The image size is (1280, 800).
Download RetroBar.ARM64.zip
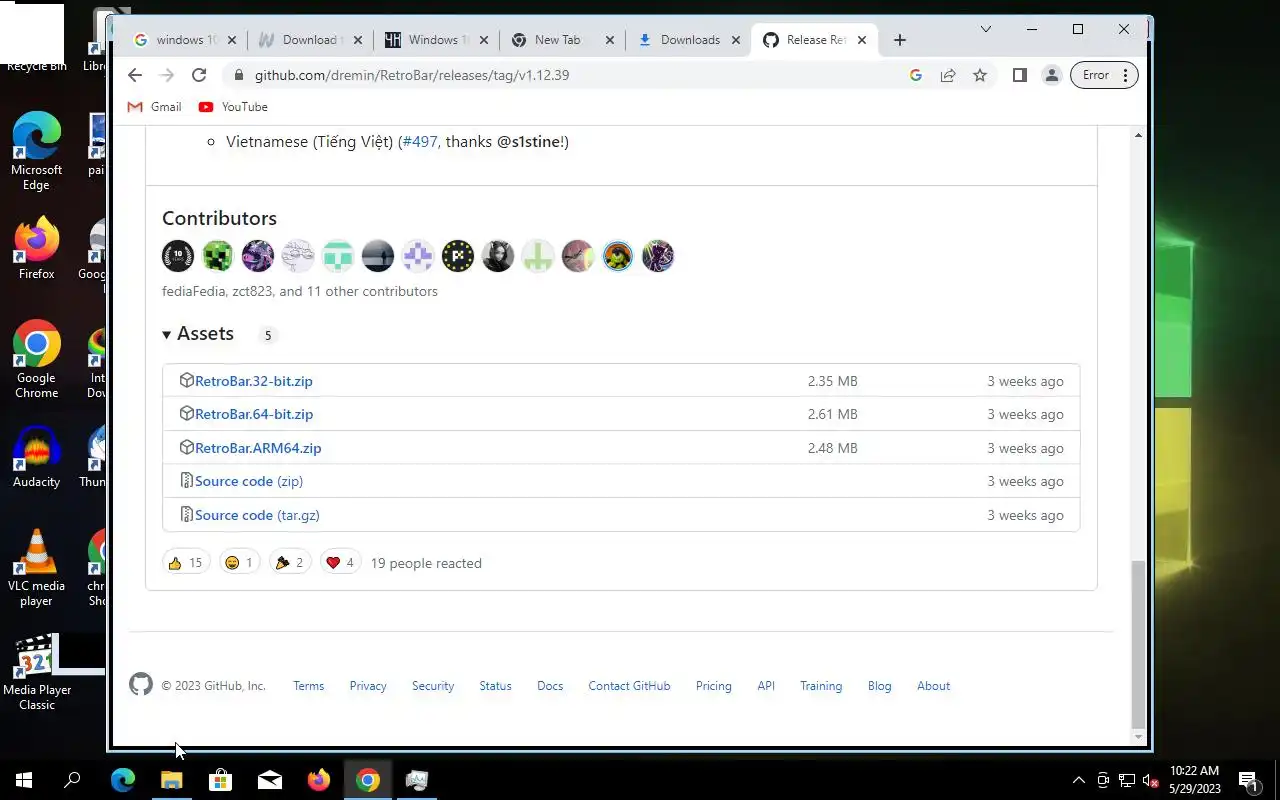258,448
